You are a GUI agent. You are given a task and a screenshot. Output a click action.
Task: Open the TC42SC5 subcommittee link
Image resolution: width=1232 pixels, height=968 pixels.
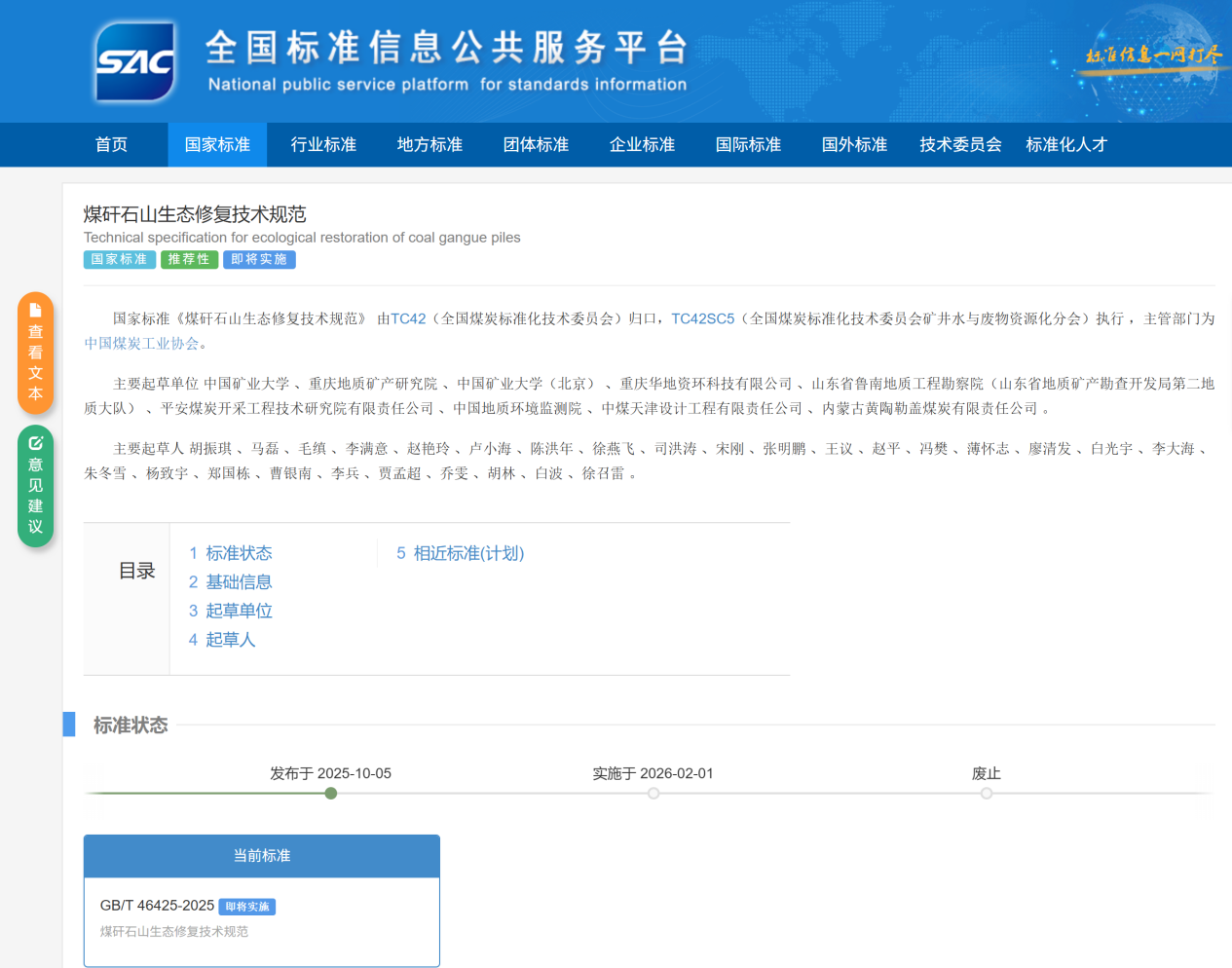(702, 318)
